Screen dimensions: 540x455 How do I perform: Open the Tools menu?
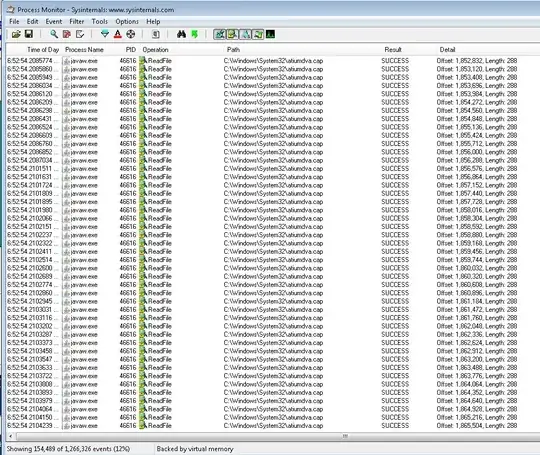pyautogui.click(x=100, y=21)
